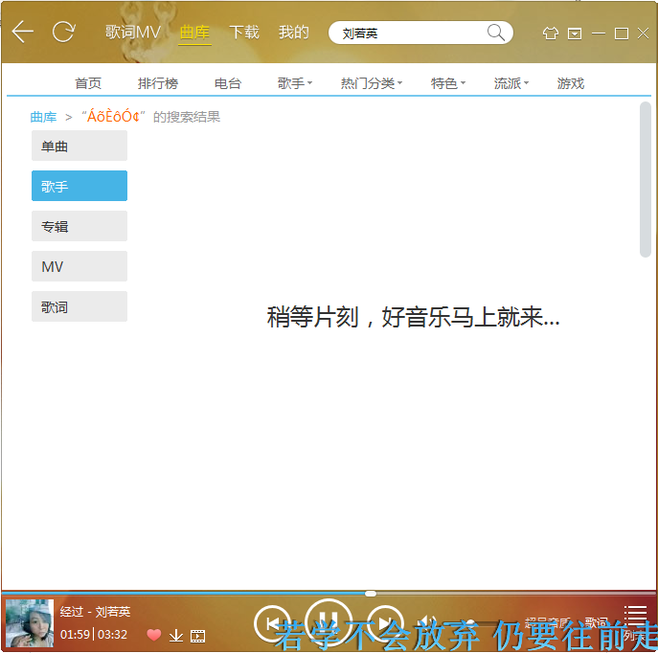Expand the 歌手 dropdown in navigation bar
This screenshot has height=653, width=658.
coord(295,83)
